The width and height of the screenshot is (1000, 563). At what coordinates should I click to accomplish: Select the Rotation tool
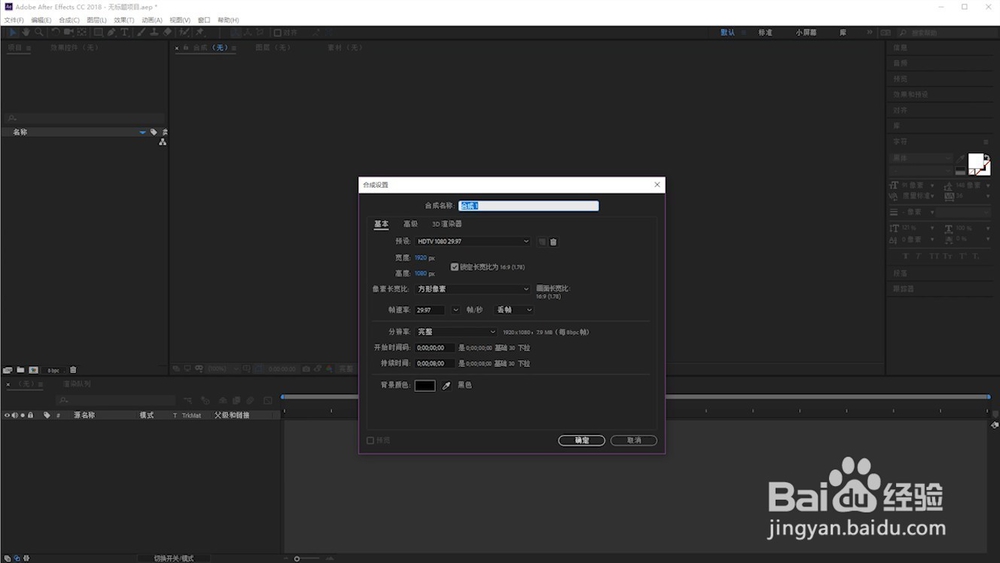click(x=55, y=32)
